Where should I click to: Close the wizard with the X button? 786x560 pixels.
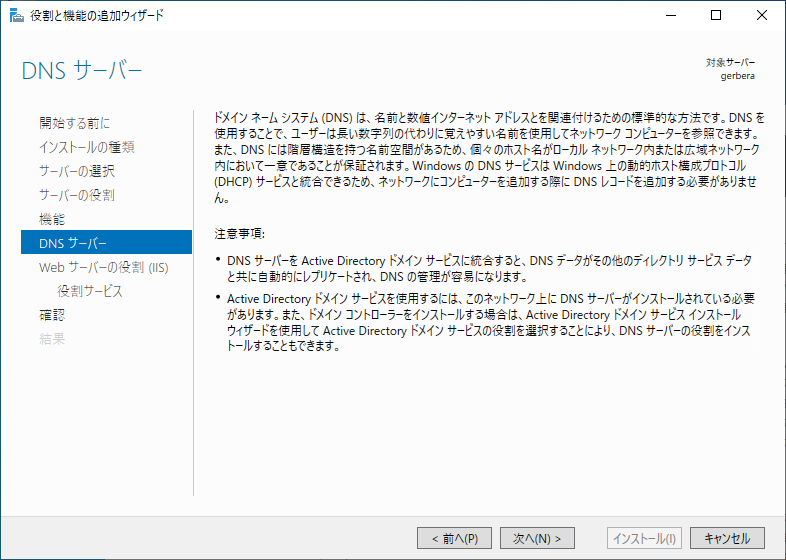(x=761, y=16)
